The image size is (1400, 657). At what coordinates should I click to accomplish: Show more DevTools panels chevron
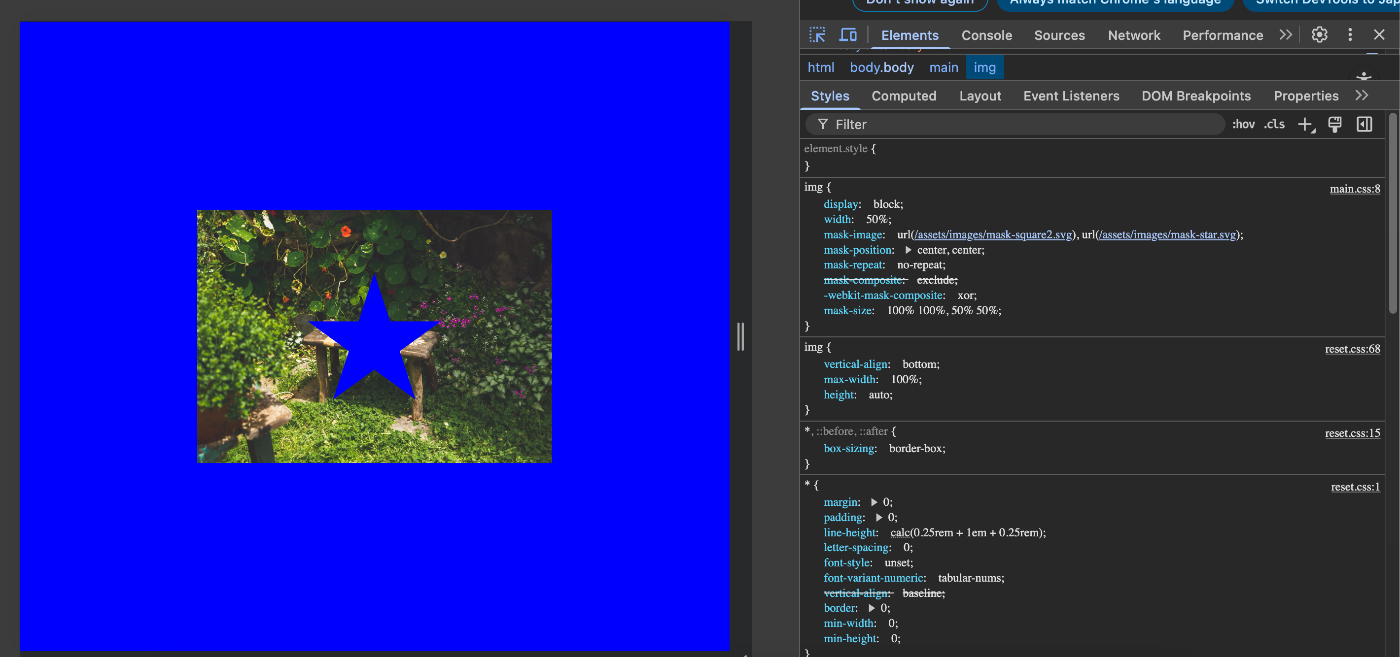[x=1286, y=35]
